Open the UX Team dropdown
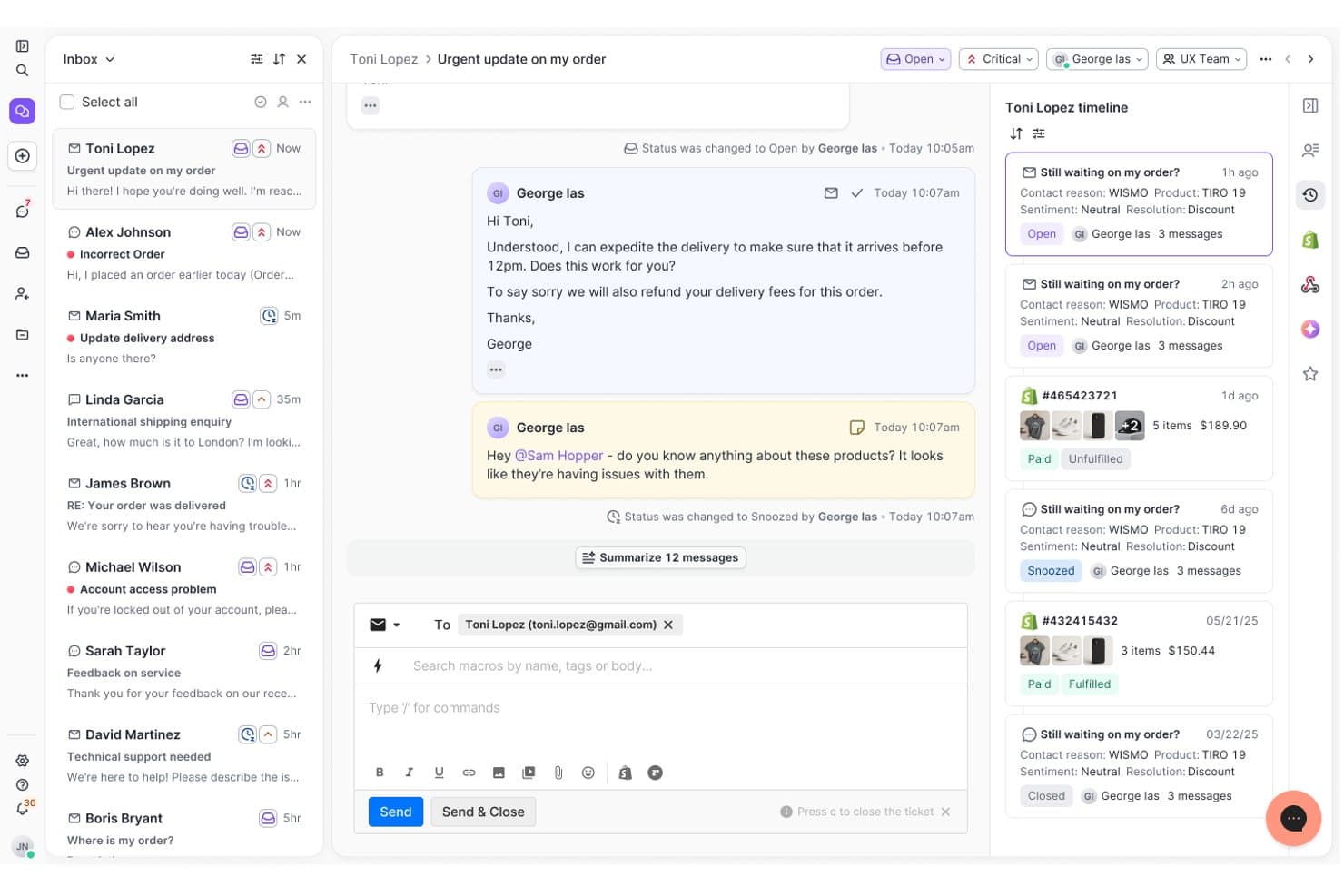Viewport: 1344px width, 896px height. [1201, 59]
